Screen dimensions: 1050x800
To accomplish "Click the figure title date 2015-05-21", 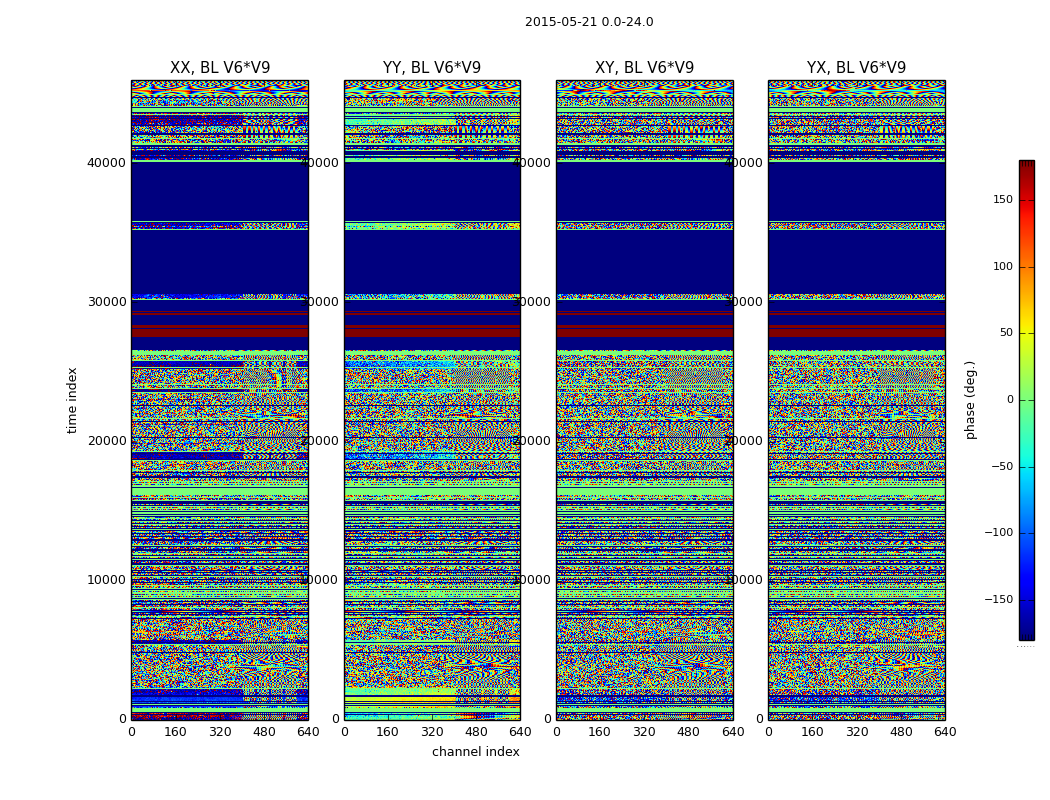I will pos(589,22).
